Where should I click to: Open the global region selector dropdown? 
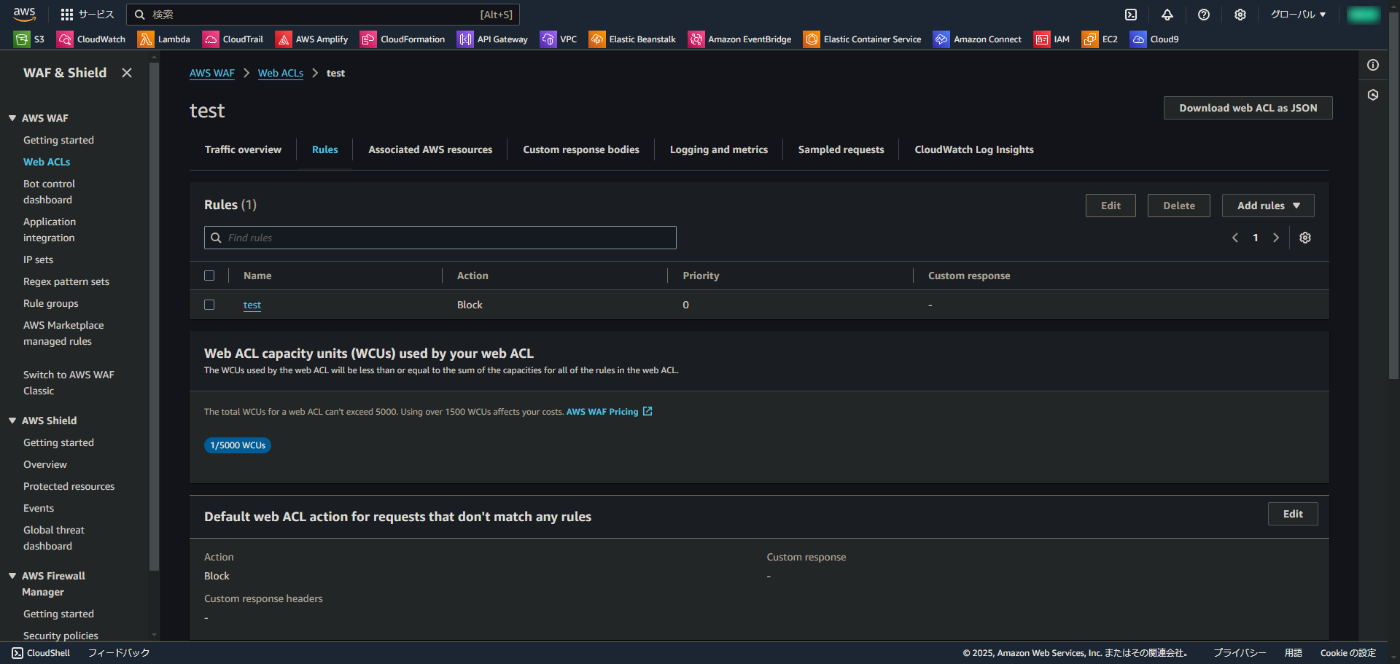point(1298,14)
